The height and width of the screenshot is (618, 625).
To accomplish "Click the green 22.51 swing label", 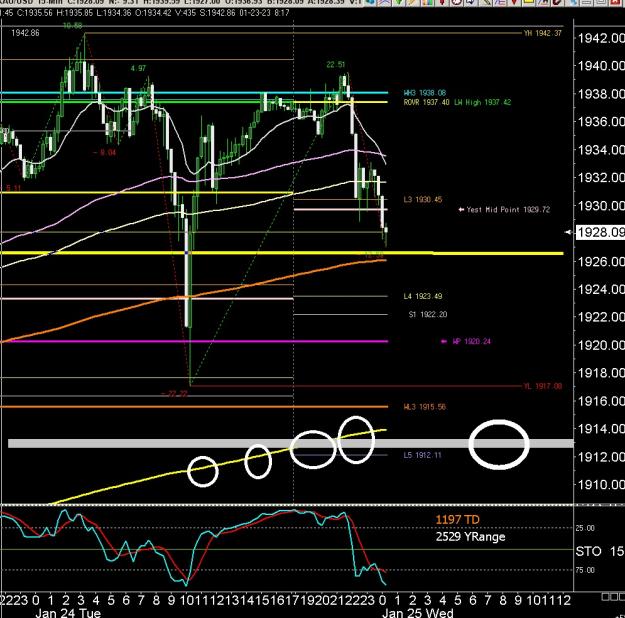I will 336,65.
